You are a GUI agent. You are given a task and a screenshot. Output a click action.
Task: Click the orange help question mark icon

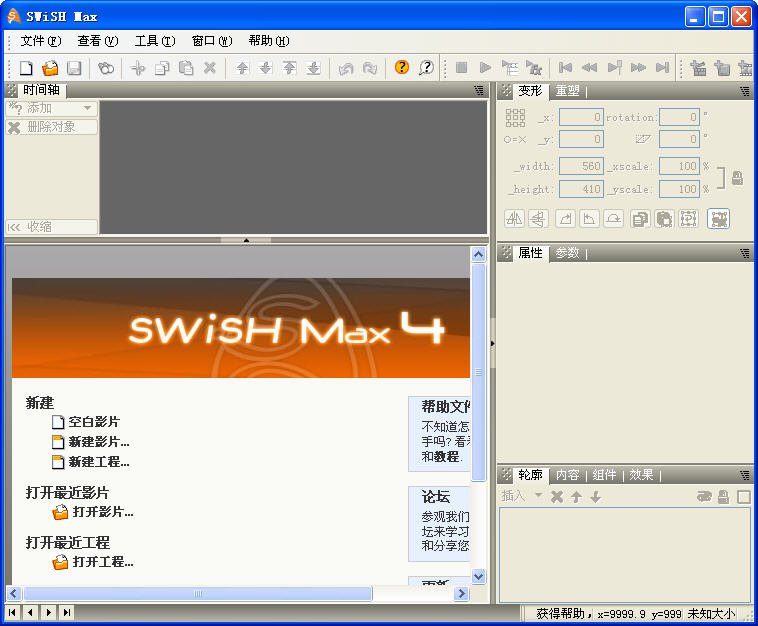pyautogui.click(x=402, y=68)
